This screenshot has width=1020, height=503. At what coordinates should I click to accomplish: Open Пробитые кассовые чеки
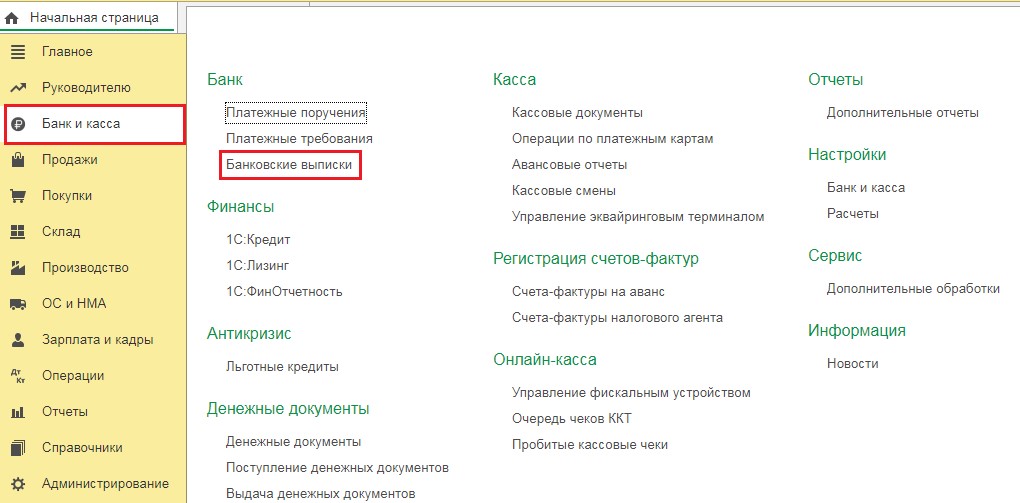coord(590,445)
